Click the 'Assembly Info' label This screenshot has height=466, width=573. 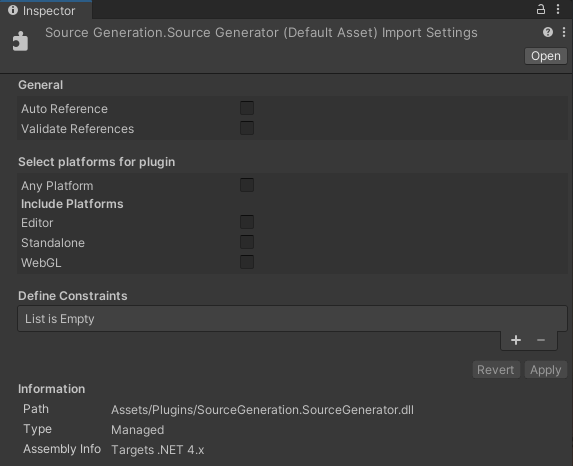click(x=62, y=449)
